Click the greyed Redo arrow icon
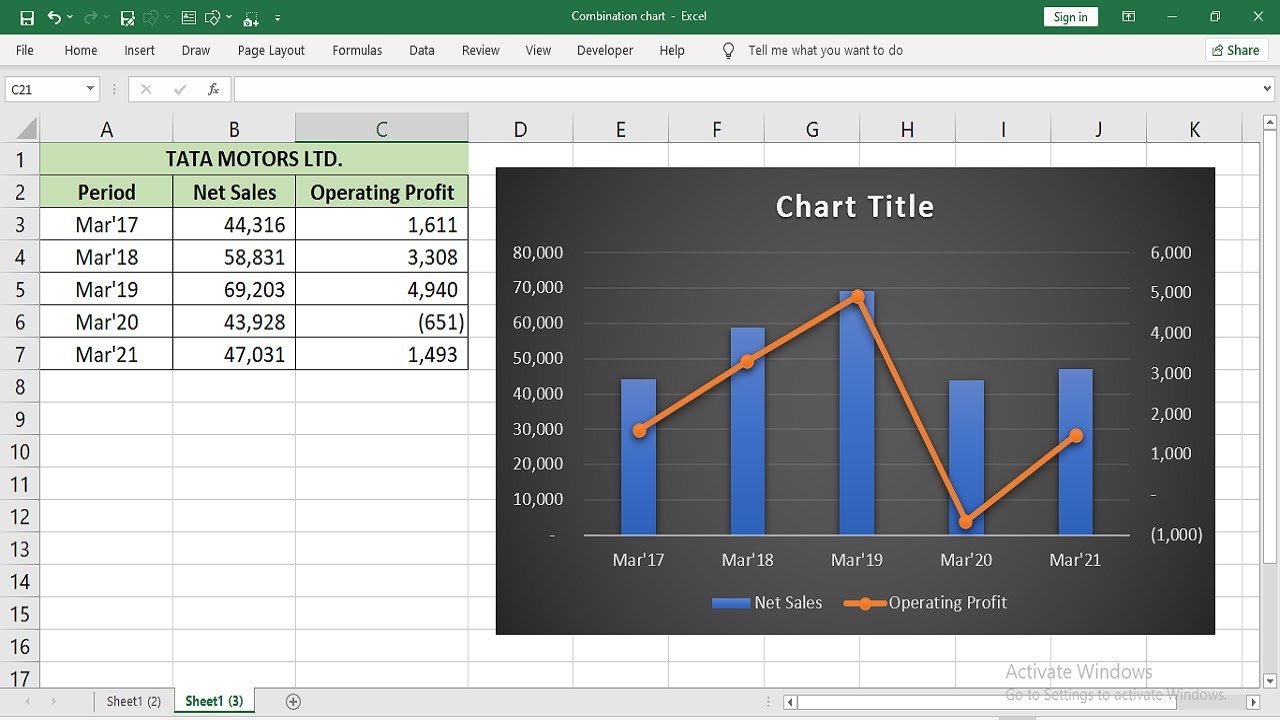1280x720 pixels. (x=90, y=18)
